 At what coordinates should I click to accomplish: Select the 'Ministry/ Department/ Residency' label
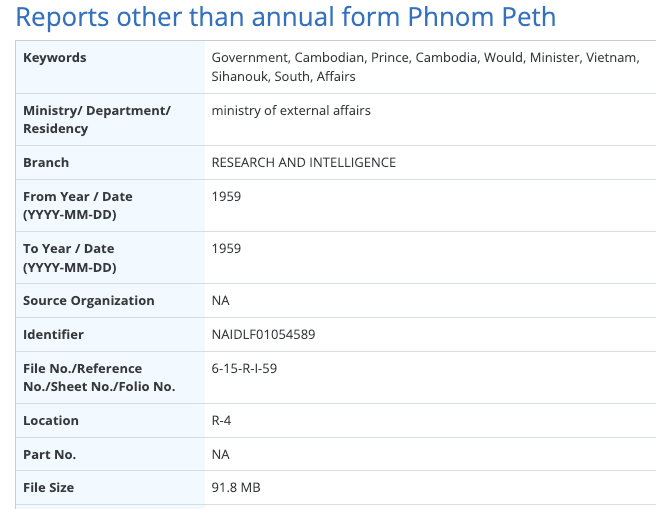tap(97, 119)
